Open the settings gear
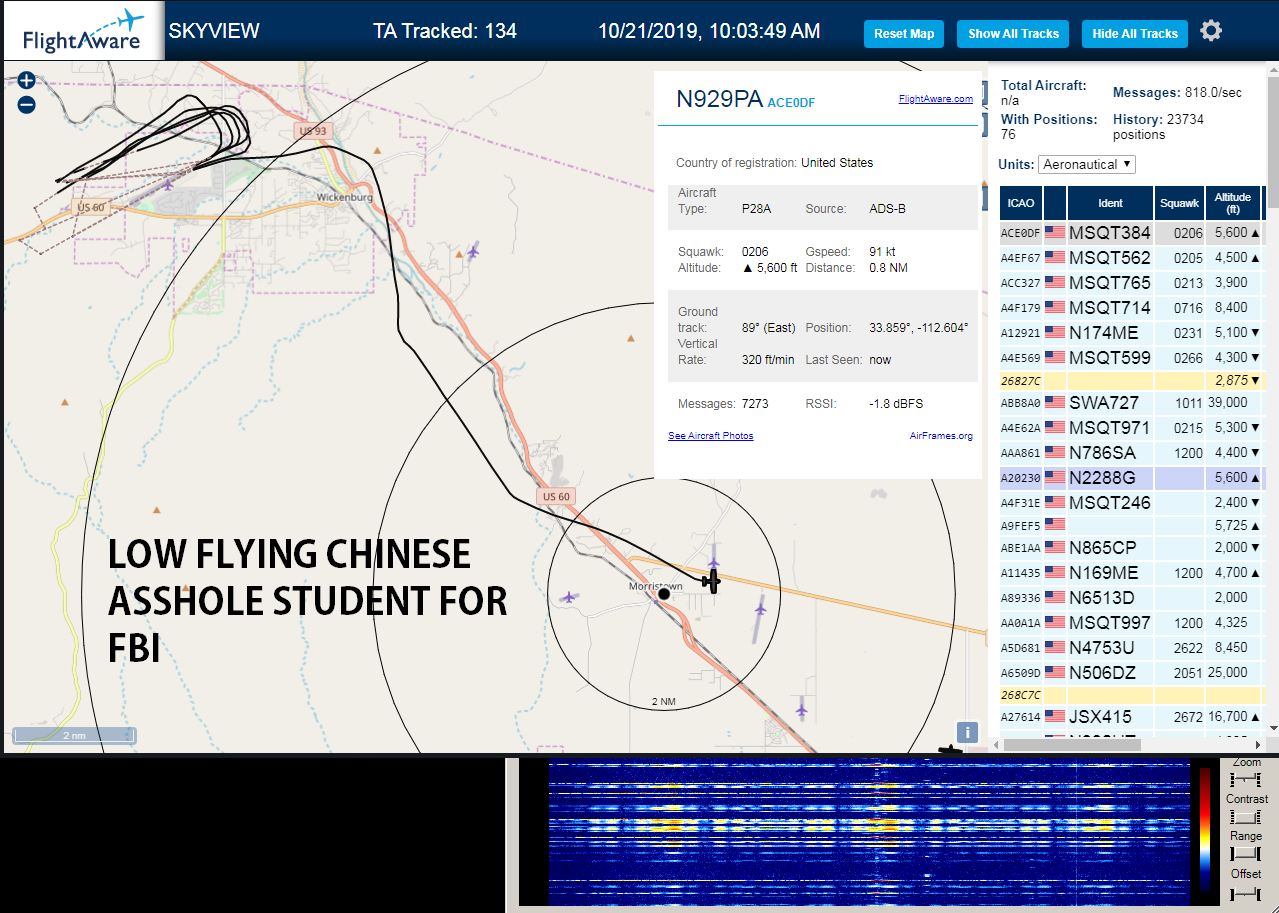The height and width of the screenshot is (913, 1279). (x=1211, y=31)
